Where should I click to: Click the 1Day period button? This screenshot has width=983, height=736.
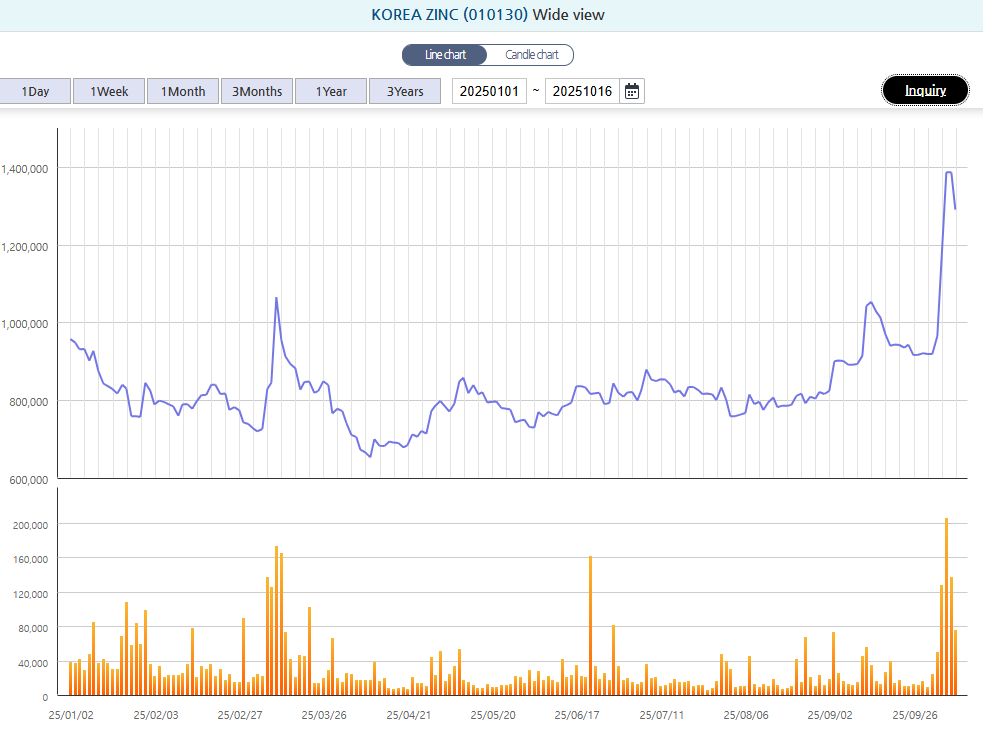[35, 90]
